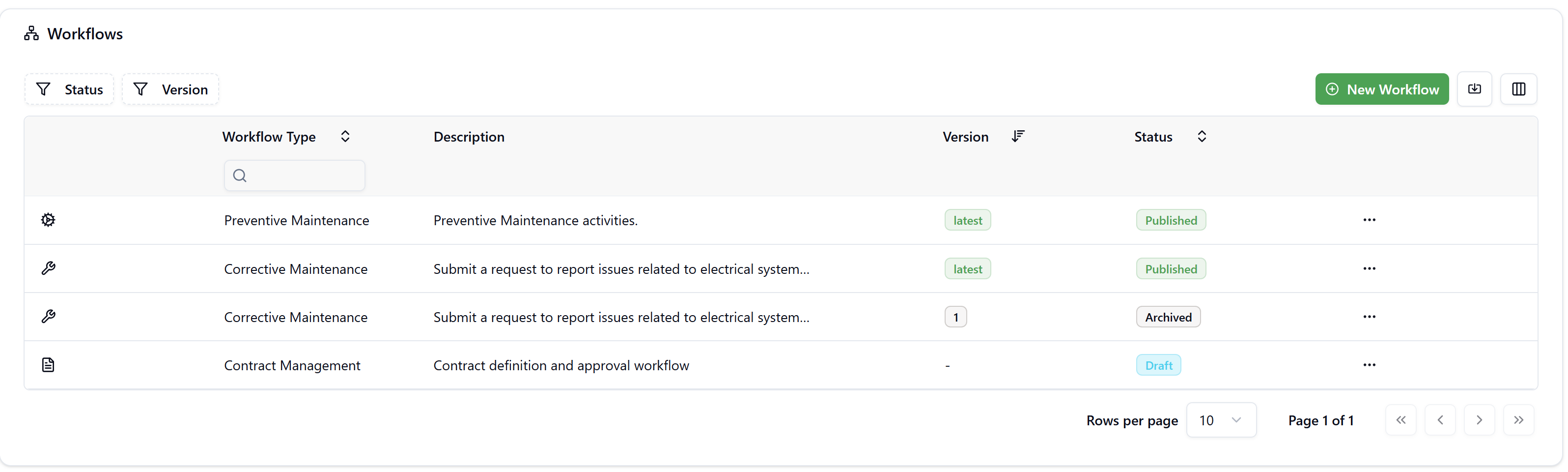The height and width of the screenshot is (472, 1568).
Task: Open actions menu for published Corrective Maintenance
Action: point(1369,268)
